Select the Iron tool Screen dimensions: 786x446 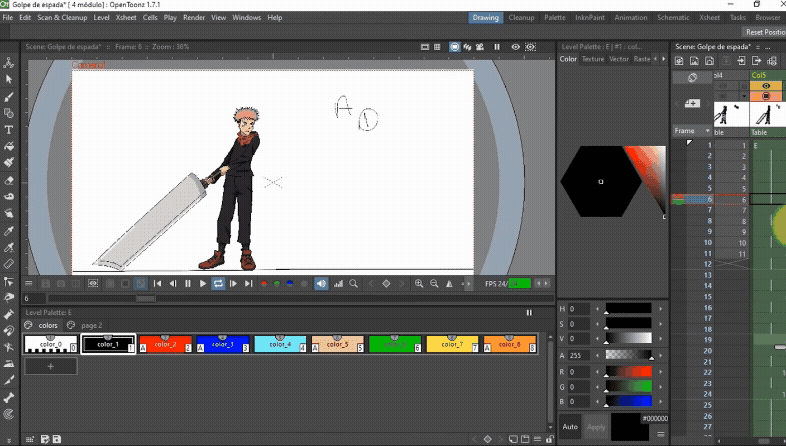coord(9,363)
